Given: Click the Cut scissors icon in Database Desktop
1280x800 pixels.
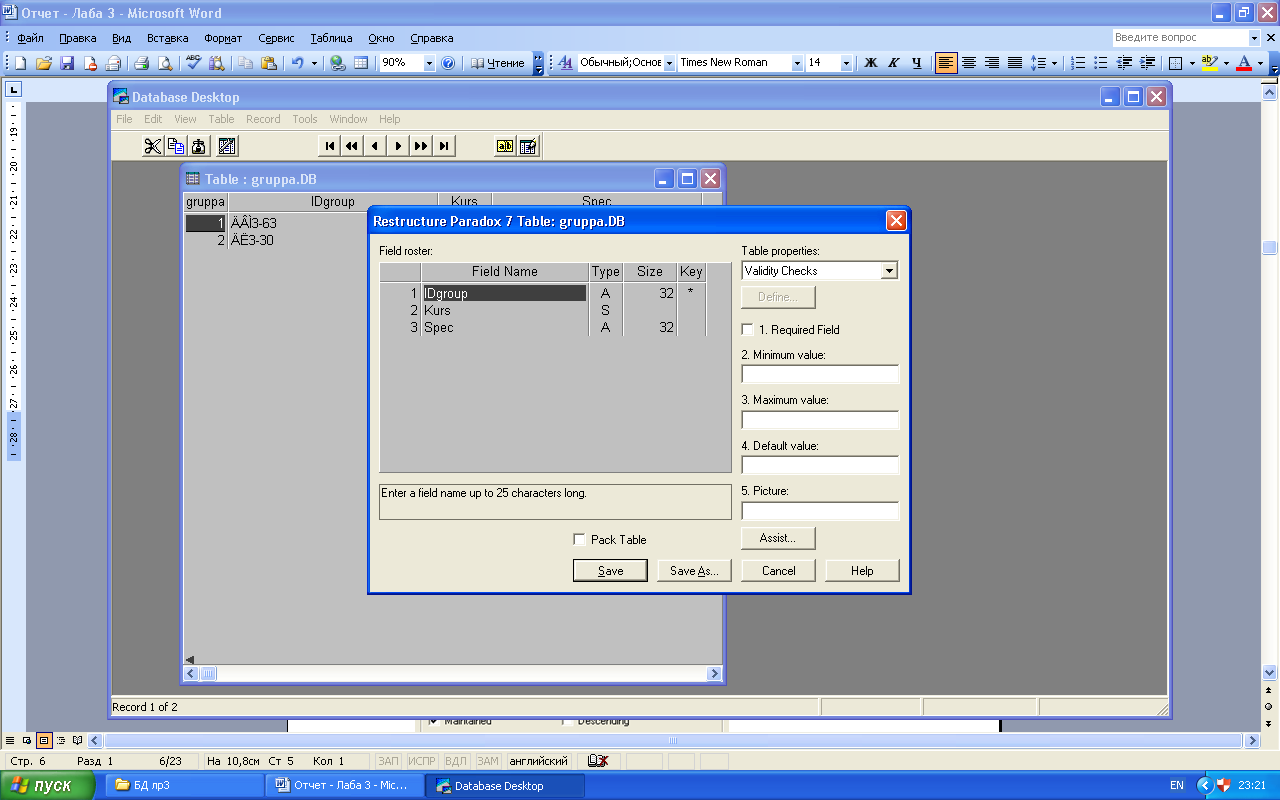Looking at the screenshot, I should click(152, 146).
